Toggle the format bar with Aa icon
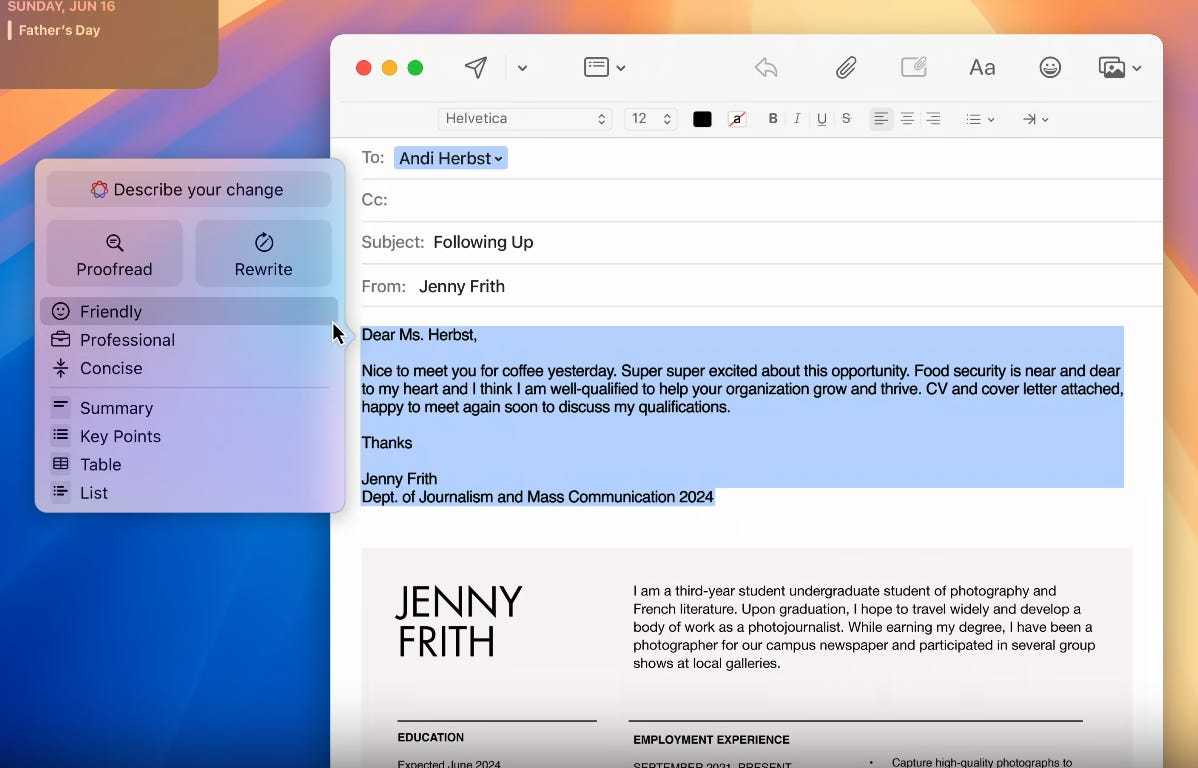The image size is (1198, 768). pos(982,68)
